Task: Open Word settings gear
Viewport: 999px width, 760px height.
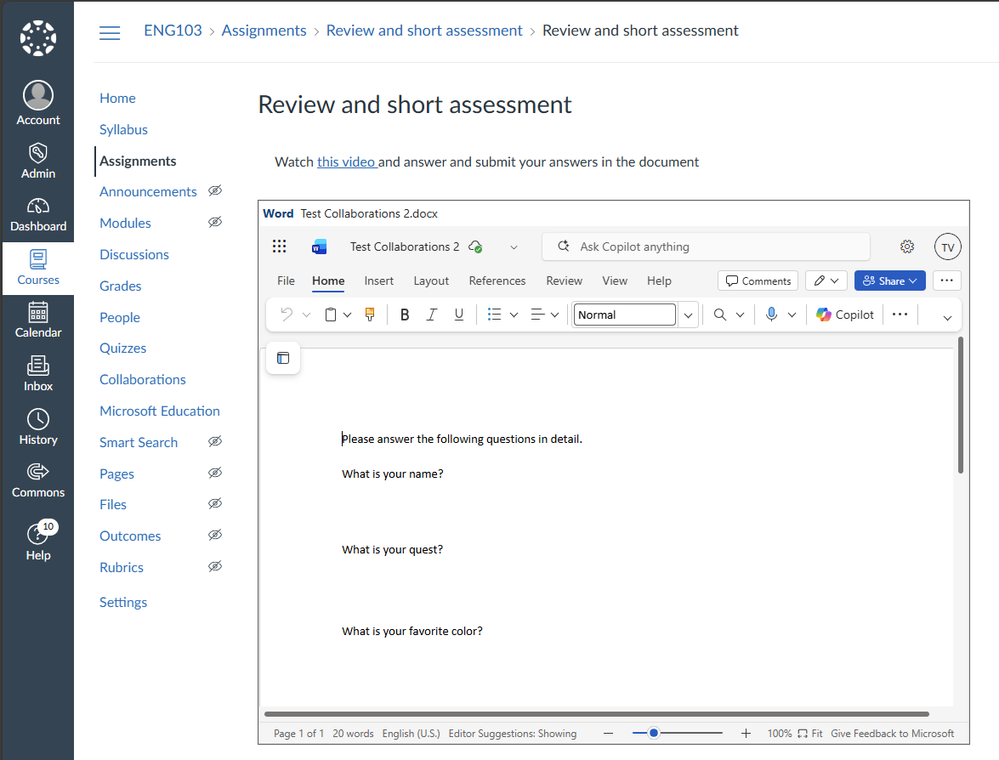Action: tap(907, 247)
